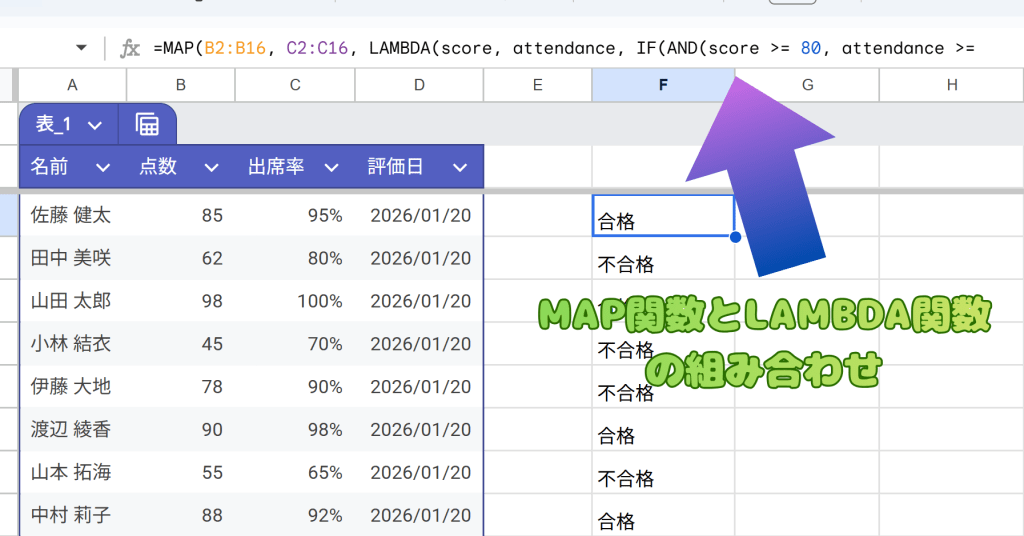This screenshot has height=536, width=1024.
Task: Select column E header
Action: coord(537,85)
